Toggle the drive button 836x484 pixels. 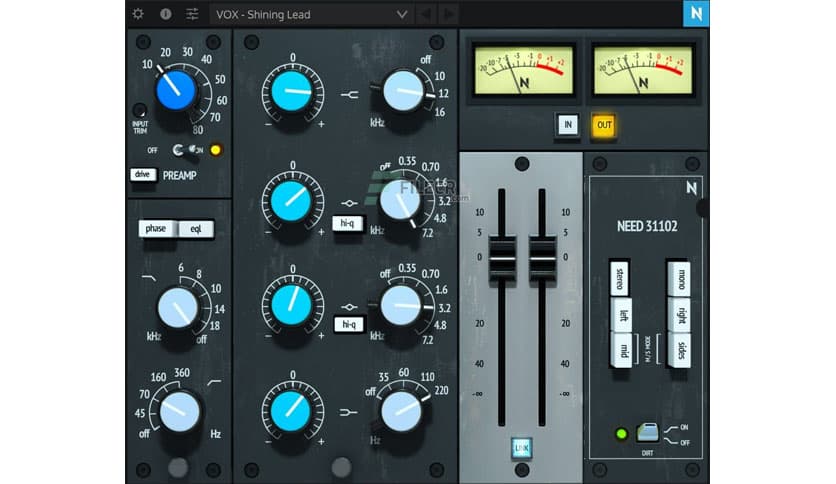[x=142, y=174]
